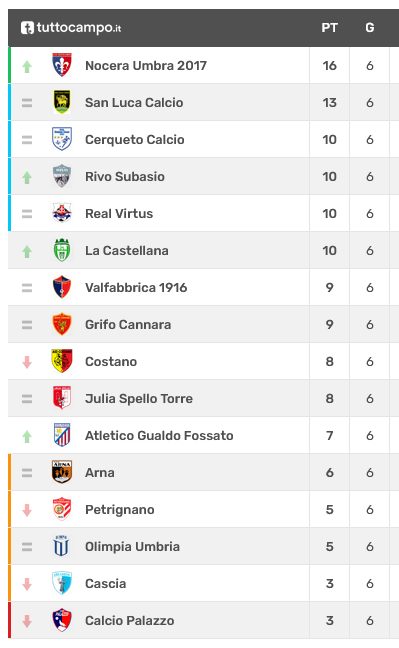Sort by the PT column header
The width and height of the screenshot is (399, 648).
click(x=330, y=28)
